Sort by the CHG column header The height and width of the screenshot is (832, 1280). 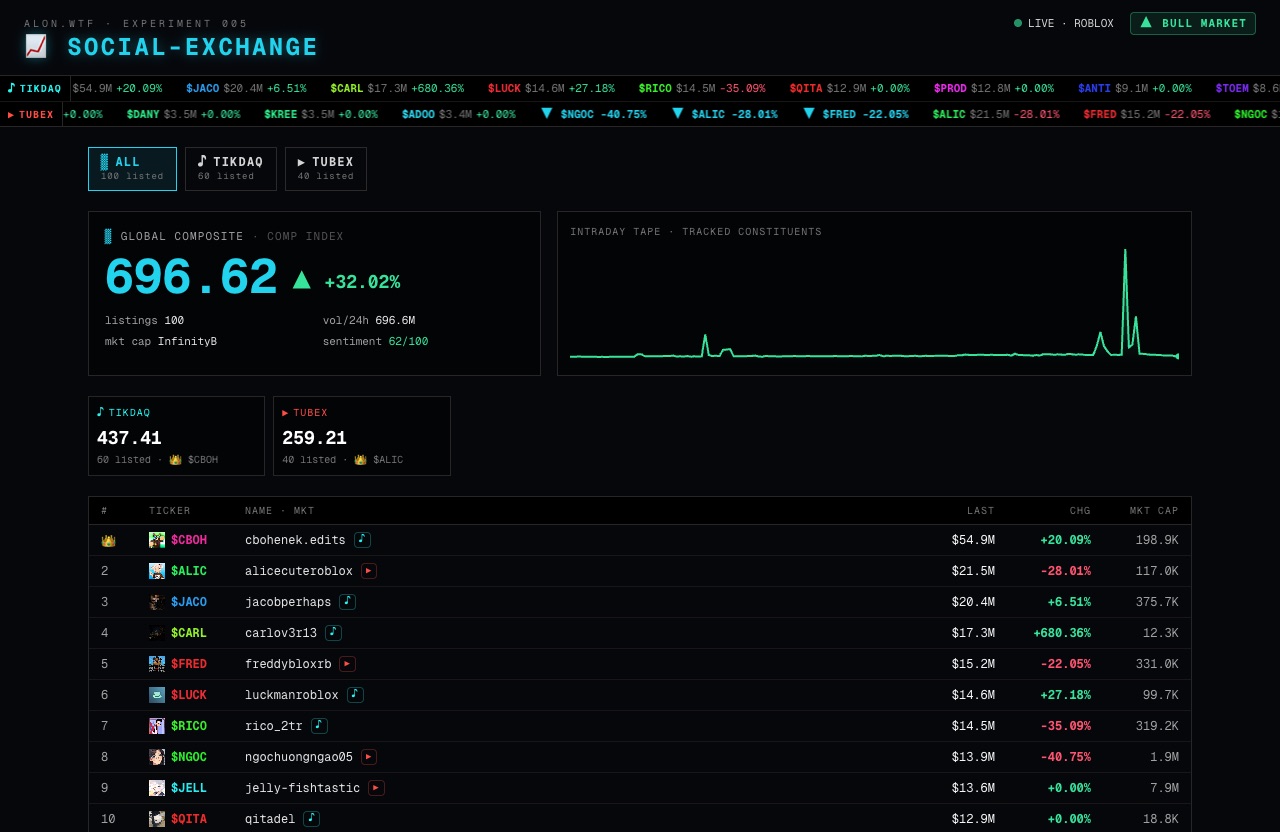(x=1080, y=511)
